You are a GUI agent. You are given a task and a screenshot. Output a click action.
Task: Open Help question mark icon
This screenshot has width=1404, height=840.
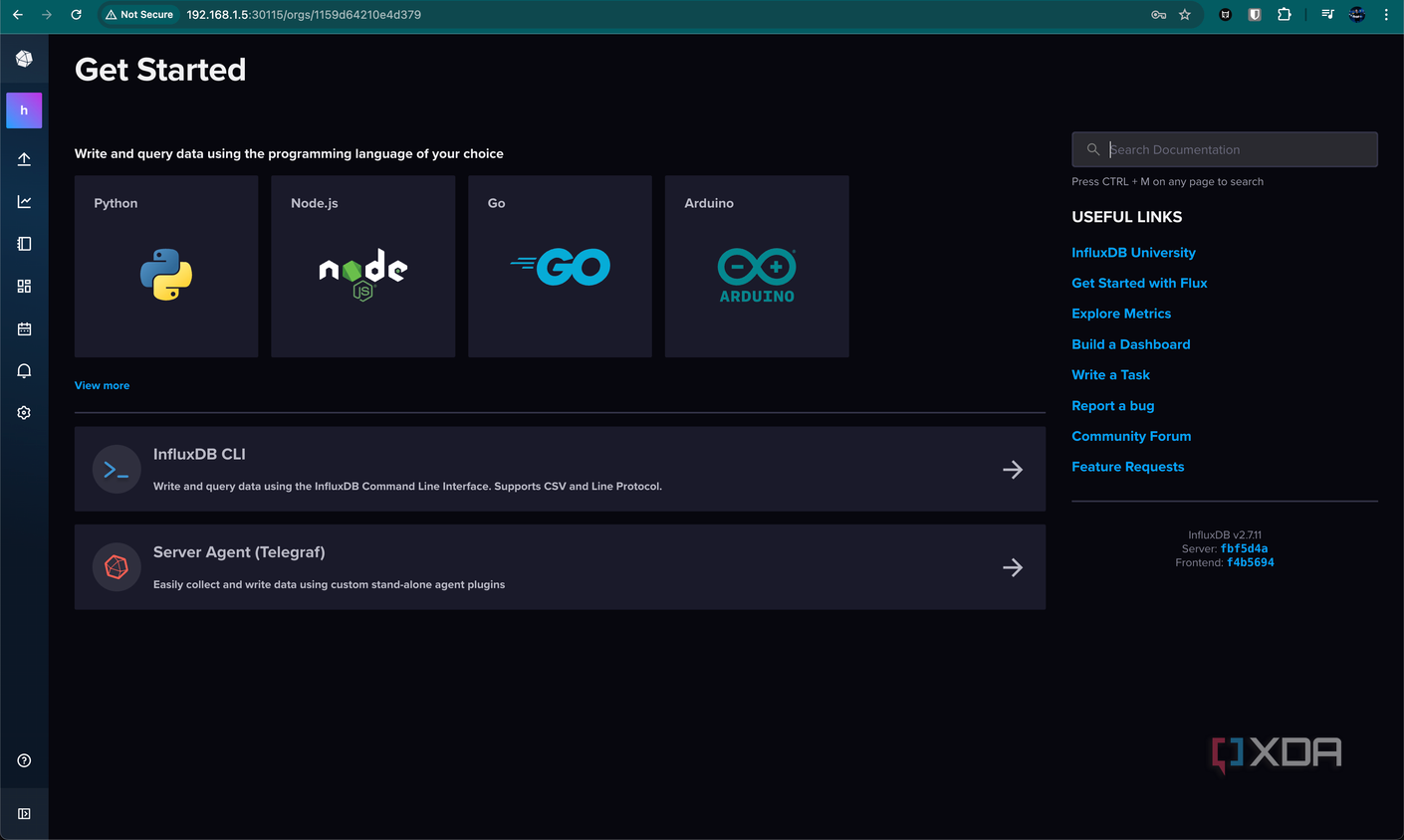[x=24, y=760]
